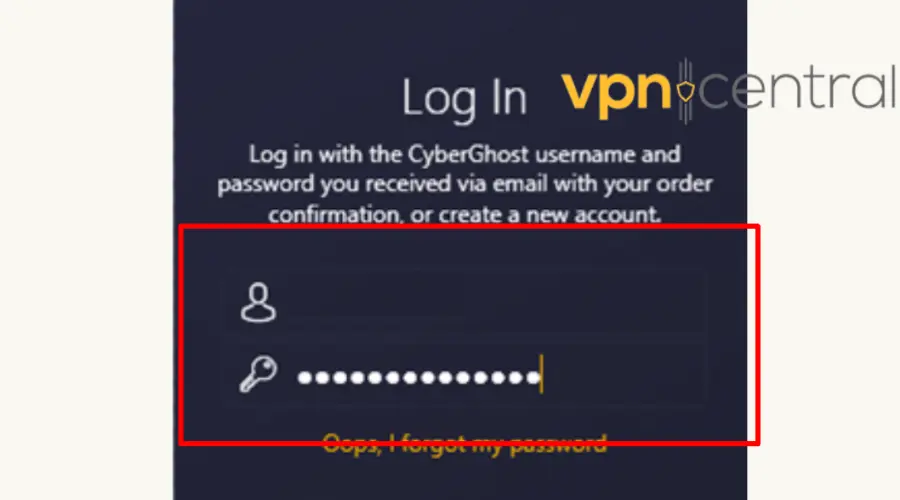Click the first dot of masked password
Screen dimensions: 900x500
click(305, 378)
